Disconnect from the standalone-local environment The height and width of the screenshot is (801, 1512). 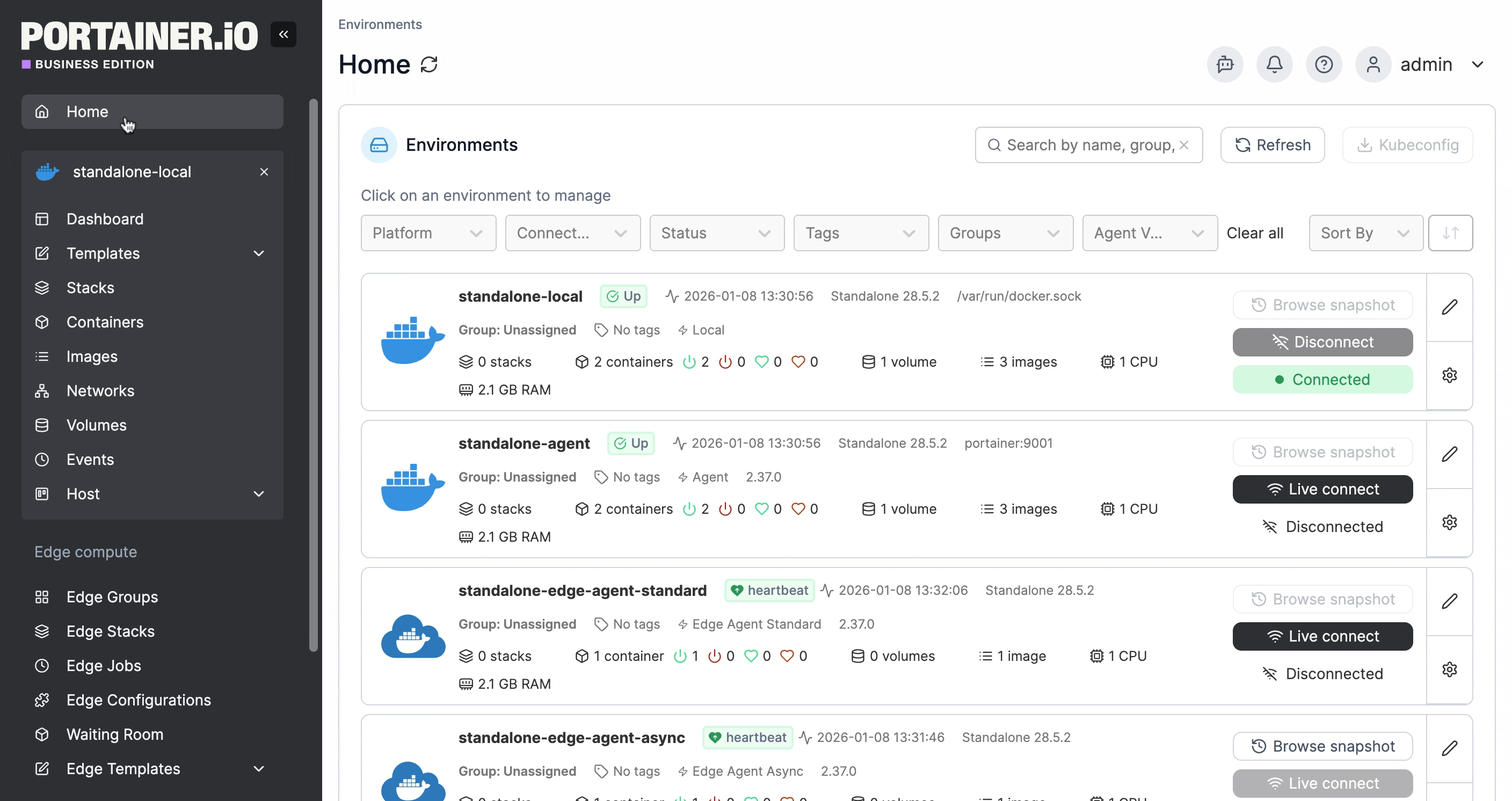[x=1322, y=342]
